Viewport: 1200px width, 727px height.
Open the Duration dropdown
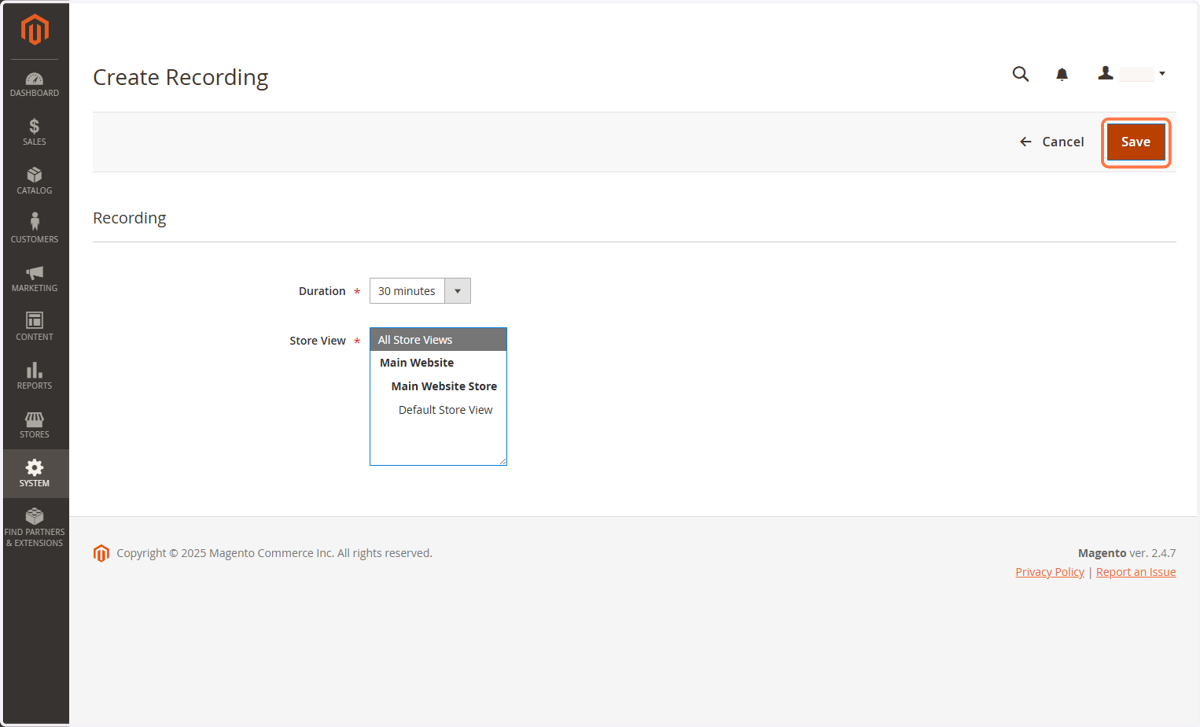tap(420, 291)
